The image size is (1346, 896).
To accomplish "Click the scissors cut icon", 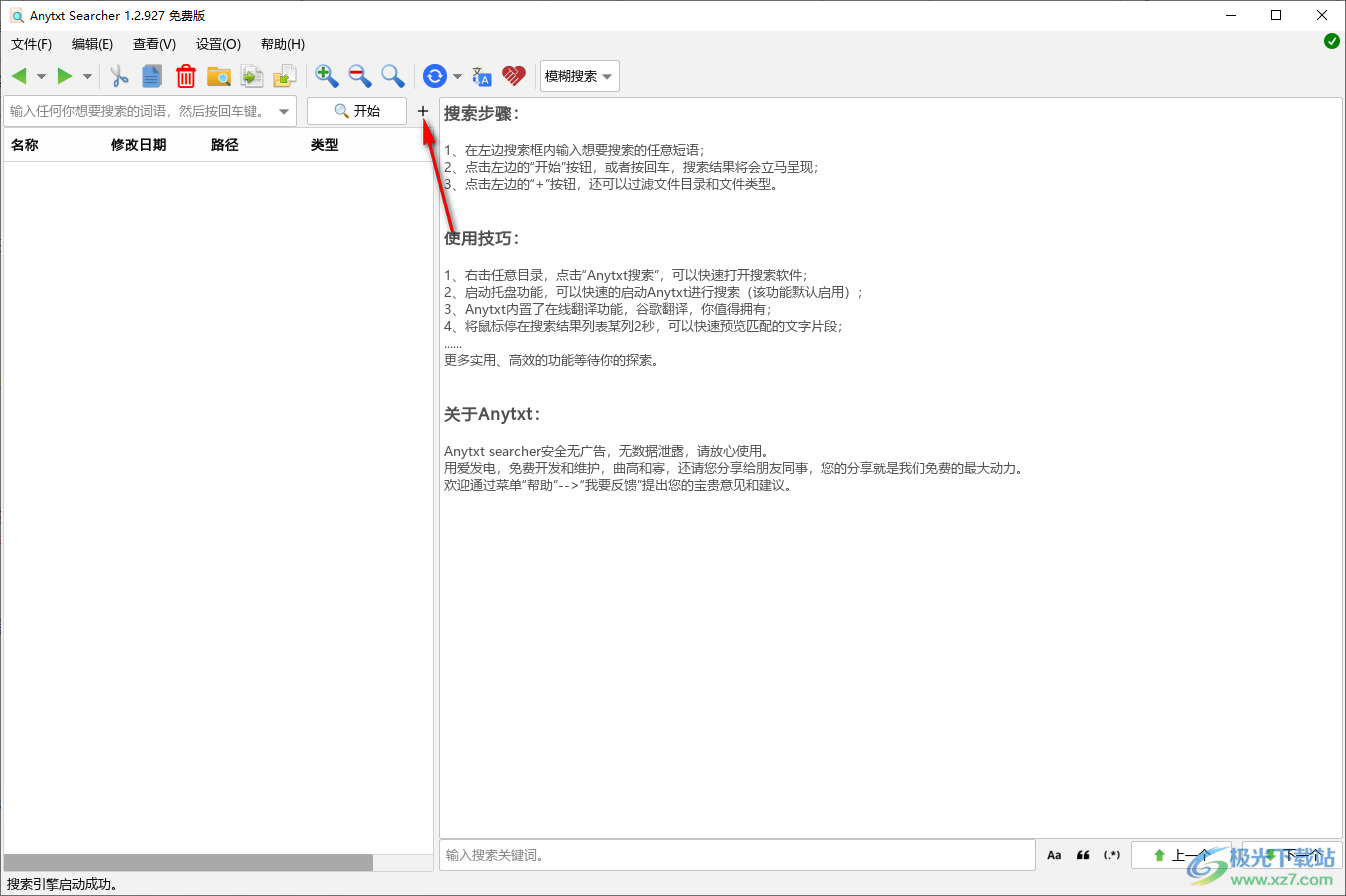I will tap(120, 76).
